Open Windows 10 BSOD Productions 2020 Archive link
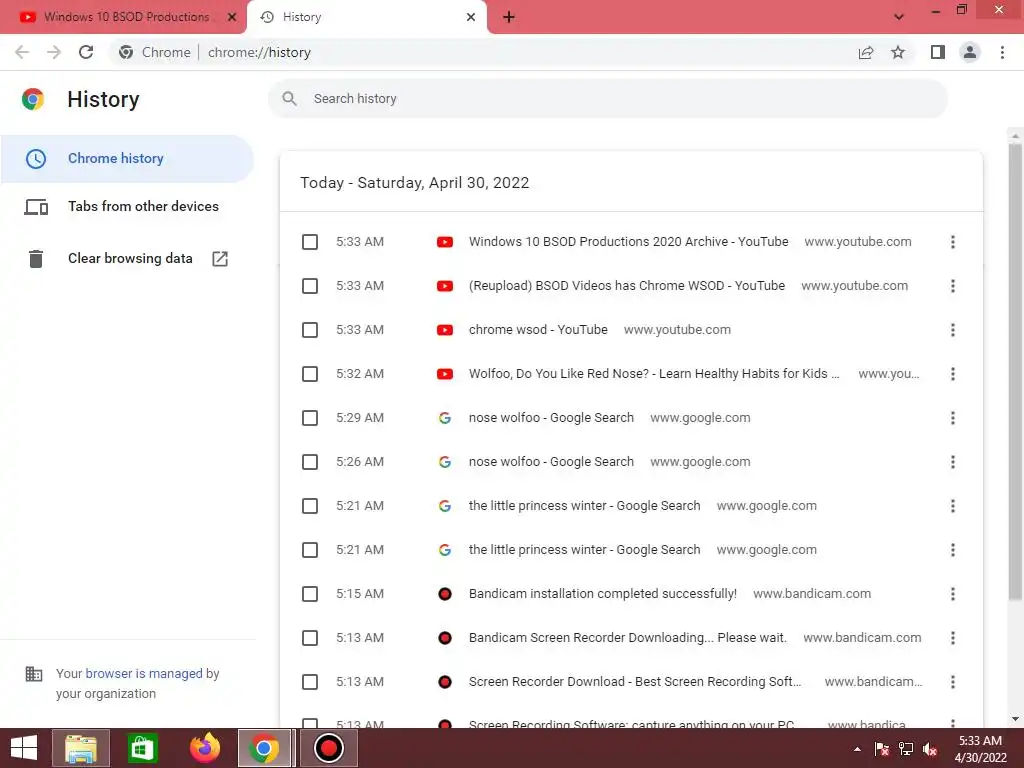 (x=628, y=242)
